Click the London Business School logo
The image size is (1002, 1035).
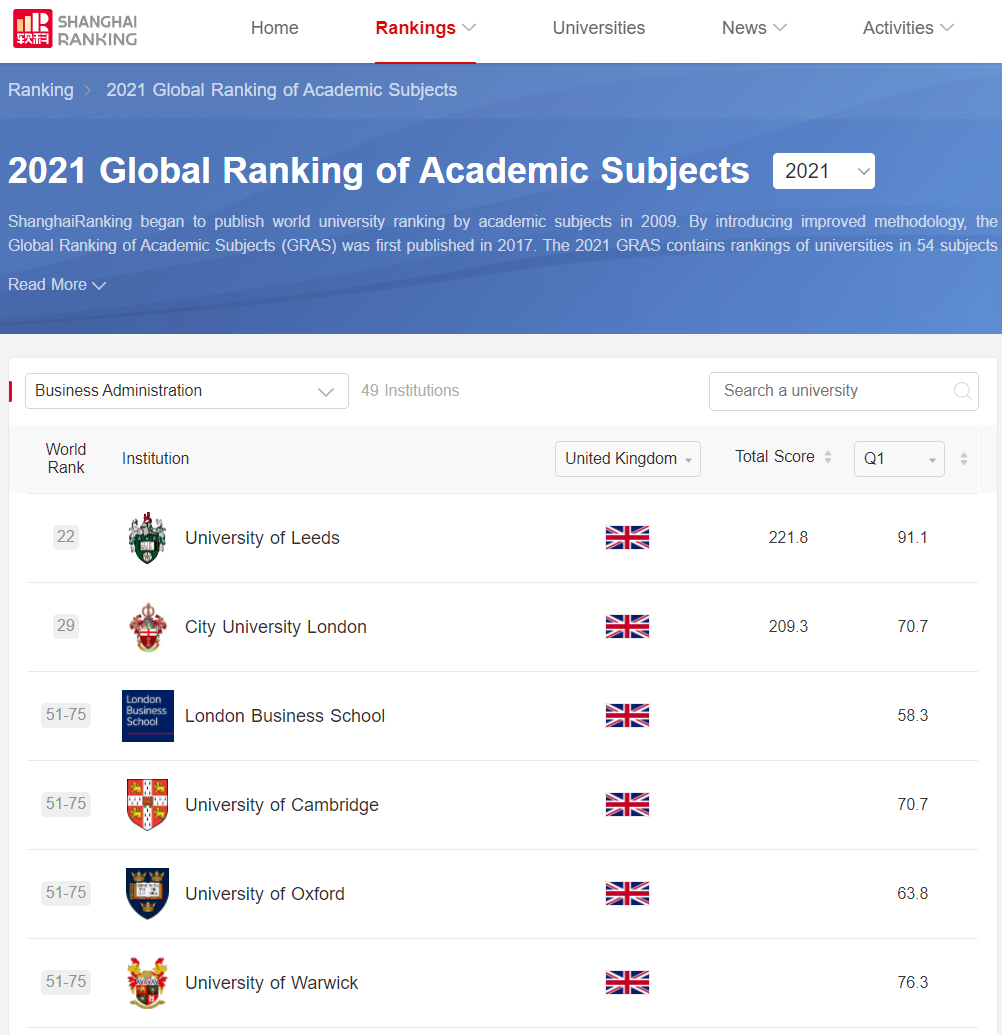pos(148,716)
